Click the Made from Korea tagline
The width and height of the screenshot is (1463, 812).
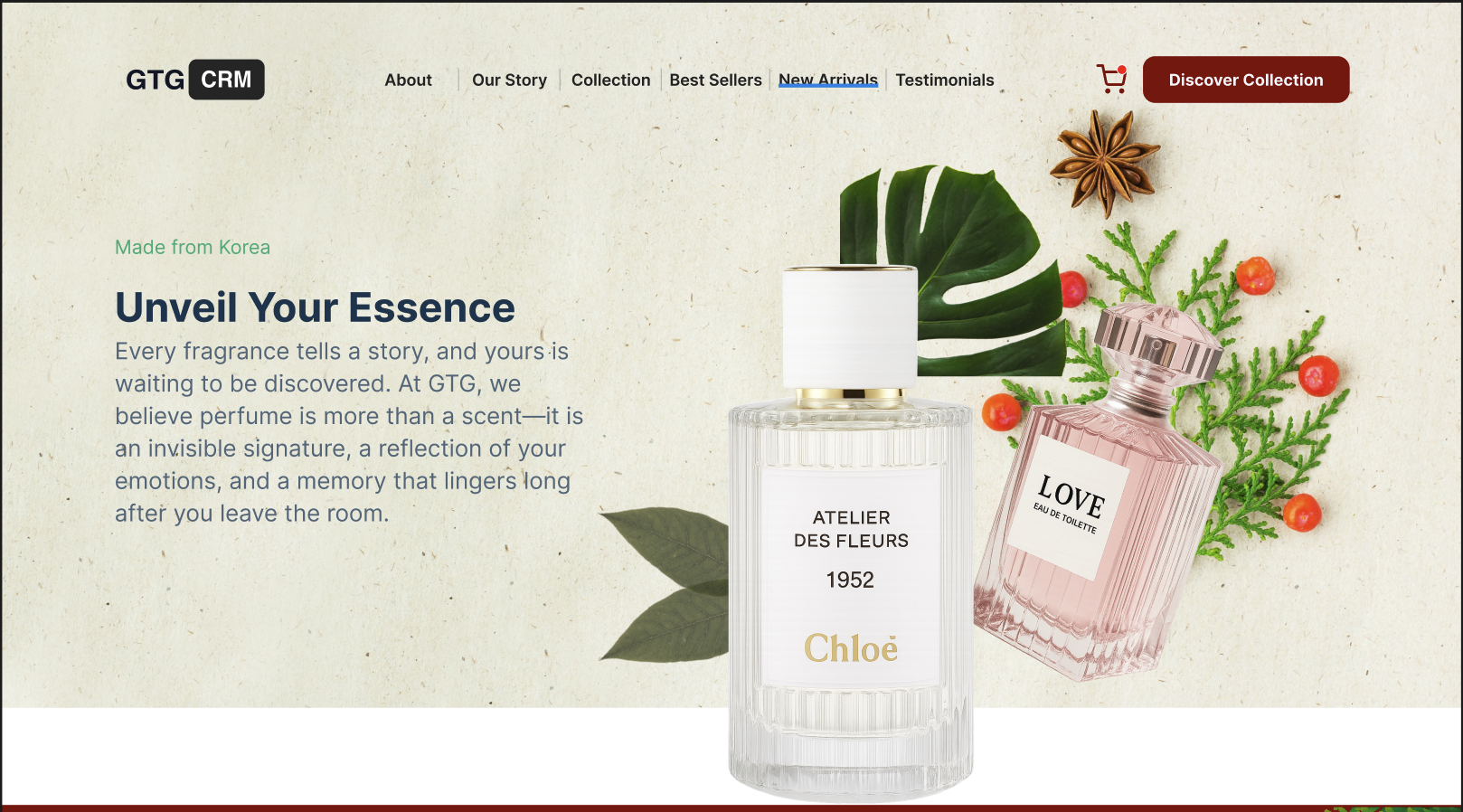193,247
